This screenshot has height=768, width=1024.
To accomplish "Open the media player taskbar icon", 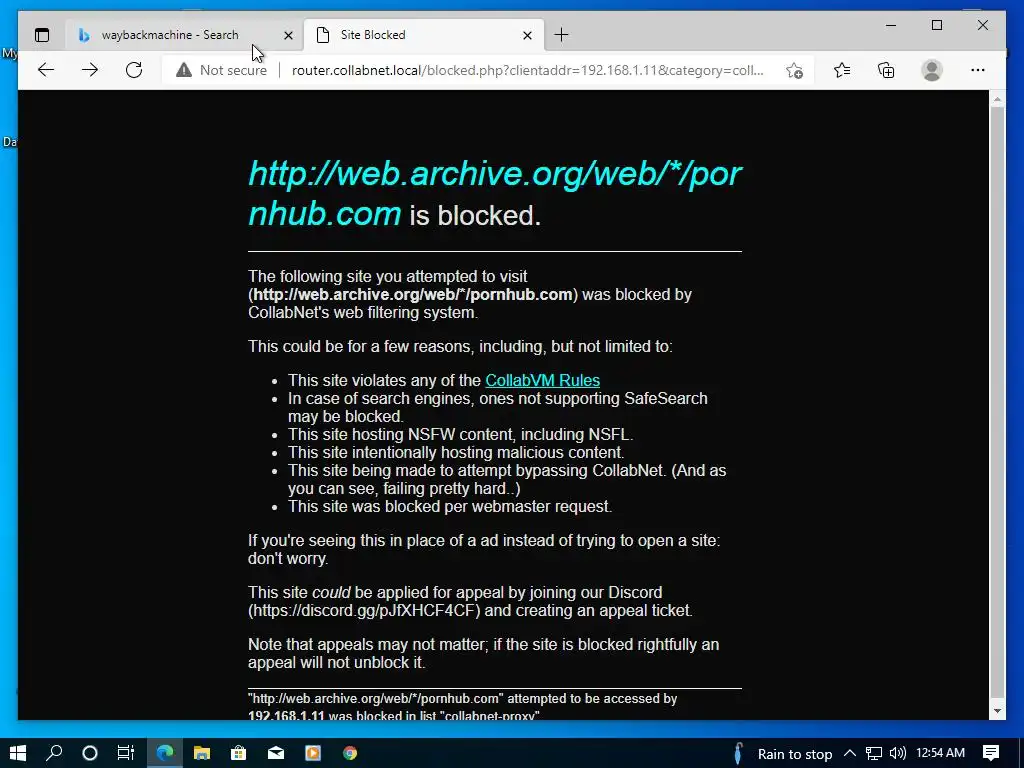I will tap(313, 753).
